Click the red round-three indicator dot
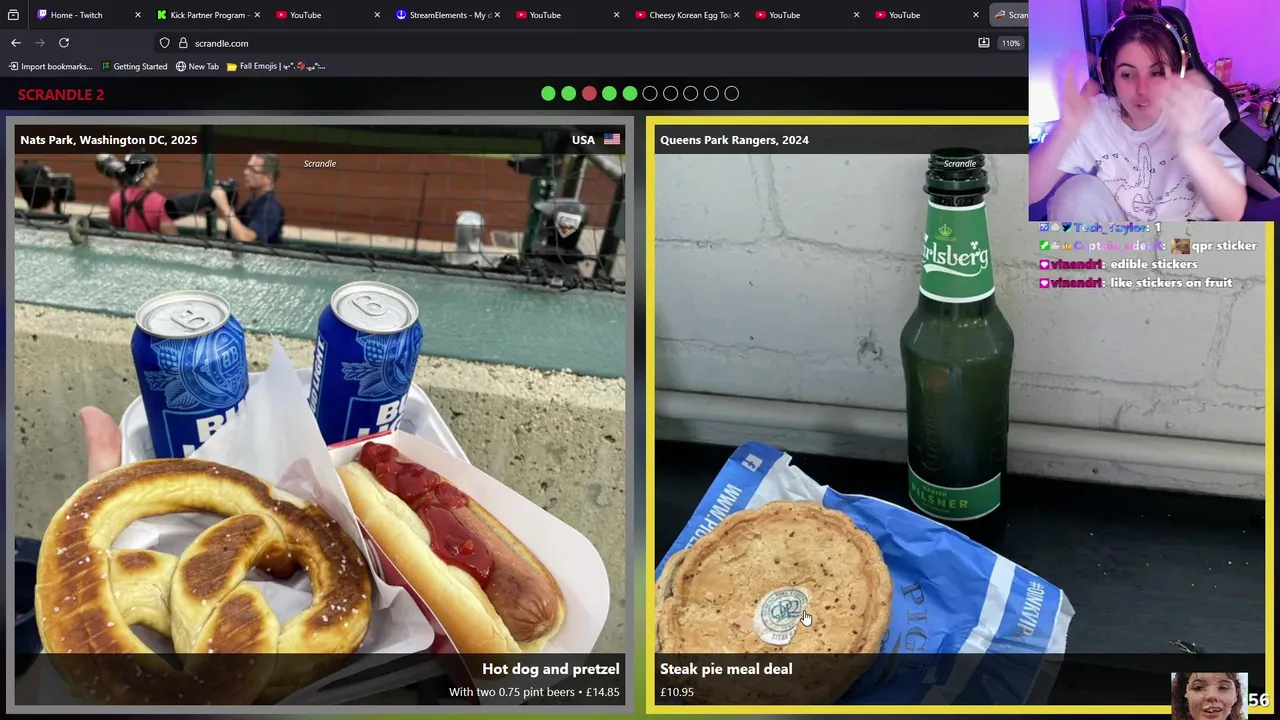The height and width of the screenshot is (720, 1280). pos(589,93)
